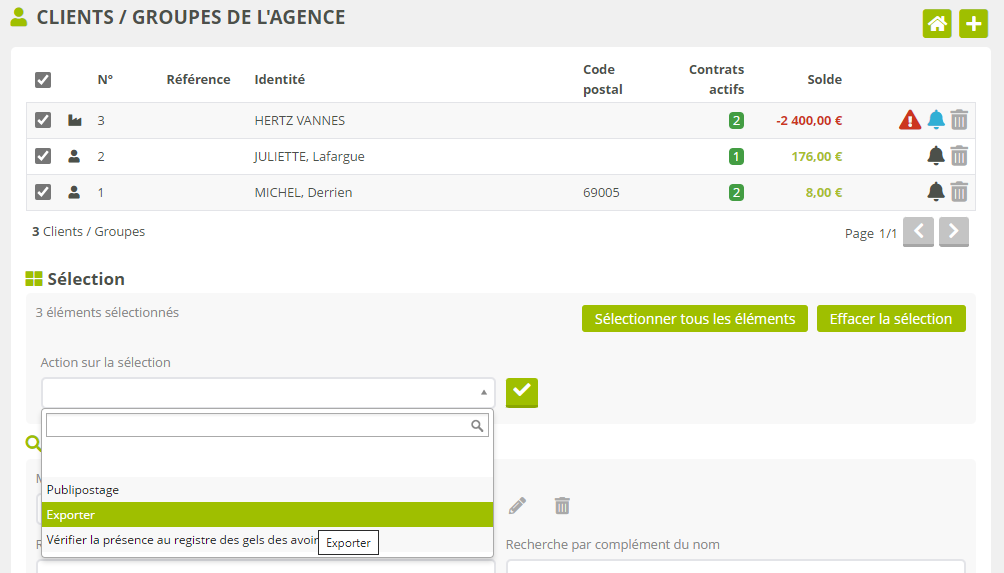Click the green plus add client button

click(973, 24)
